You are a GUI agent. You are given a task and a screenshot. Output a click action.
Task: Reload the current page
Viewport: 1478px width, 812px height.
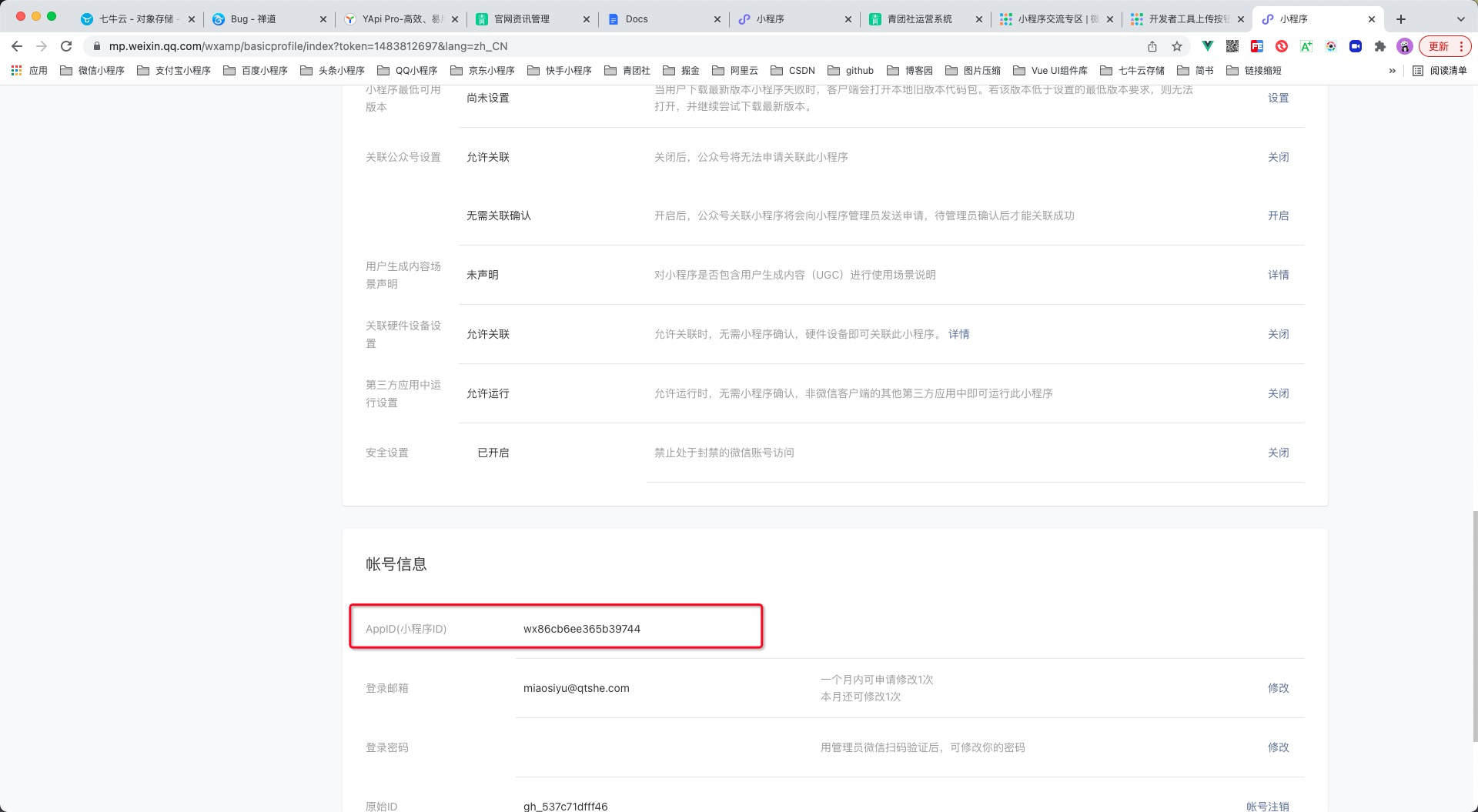pyautogui.click(x=66, y=46)
